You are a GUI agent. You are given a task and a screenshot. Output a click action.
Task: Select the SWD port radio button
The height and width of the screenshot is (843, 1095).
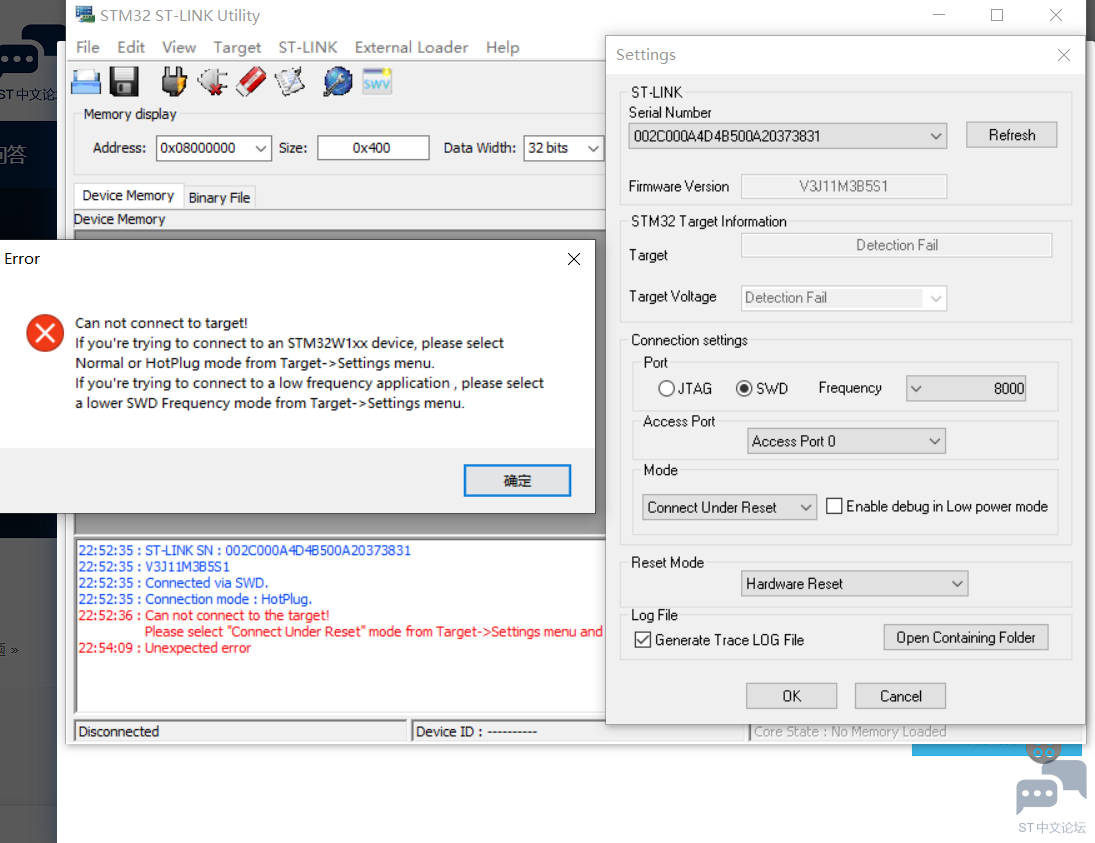[x=744, y=388]
